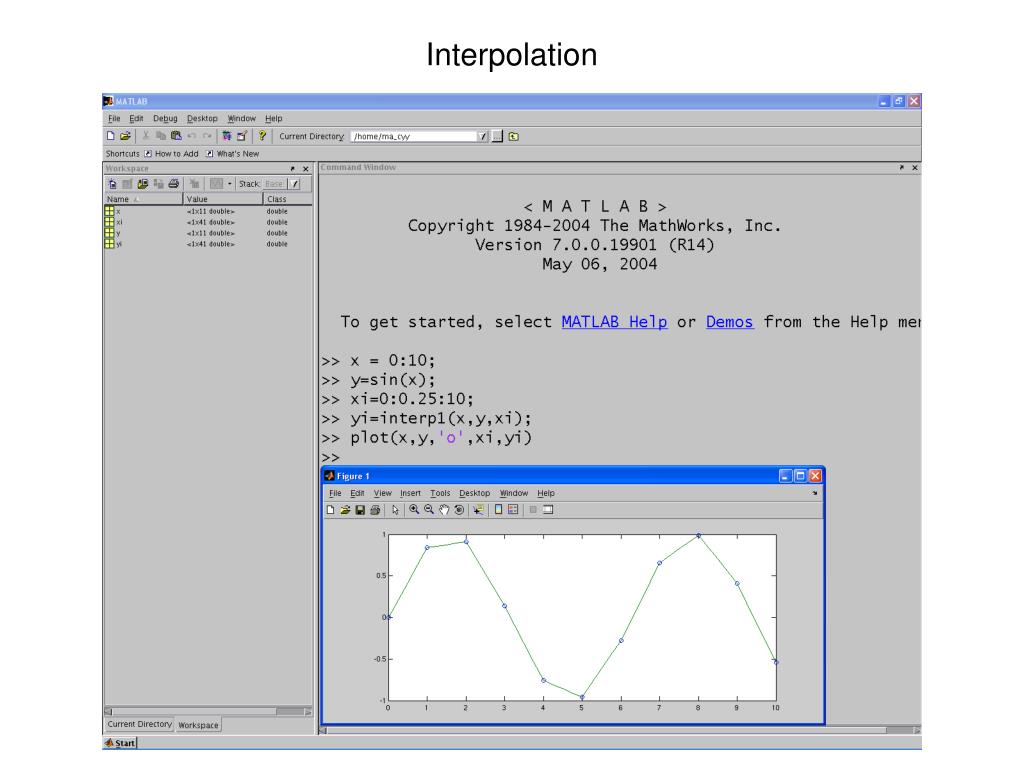Viewport: 1024px width, 768px height.
Task: Click the New M-File icon in MATLAB toolbar
Action: [x=110, y=136]
